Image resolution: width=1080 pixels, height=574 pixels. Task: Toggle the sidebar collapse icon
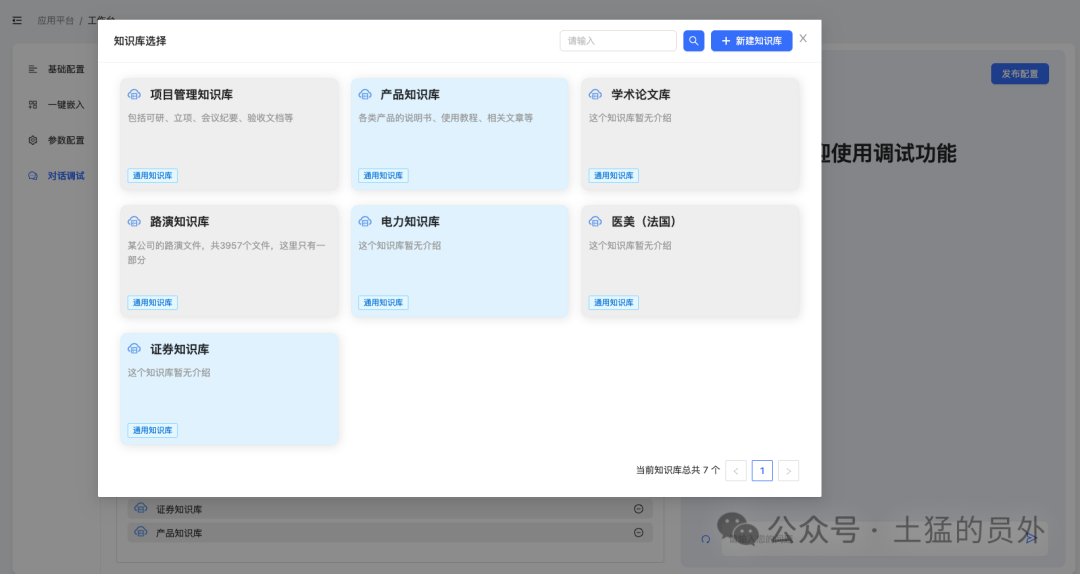(x=17, y=21)
